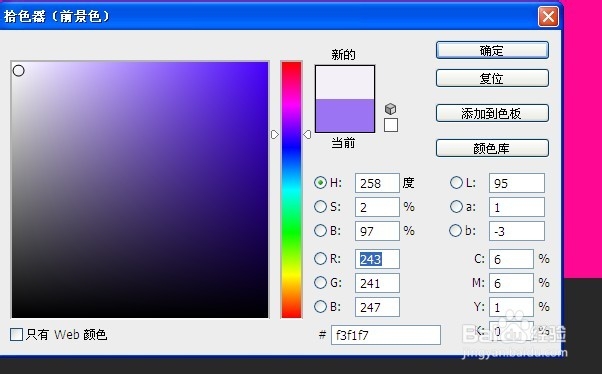Select the G green radio button
Viewport: 602px width, 374px height.
pos(320,283)
